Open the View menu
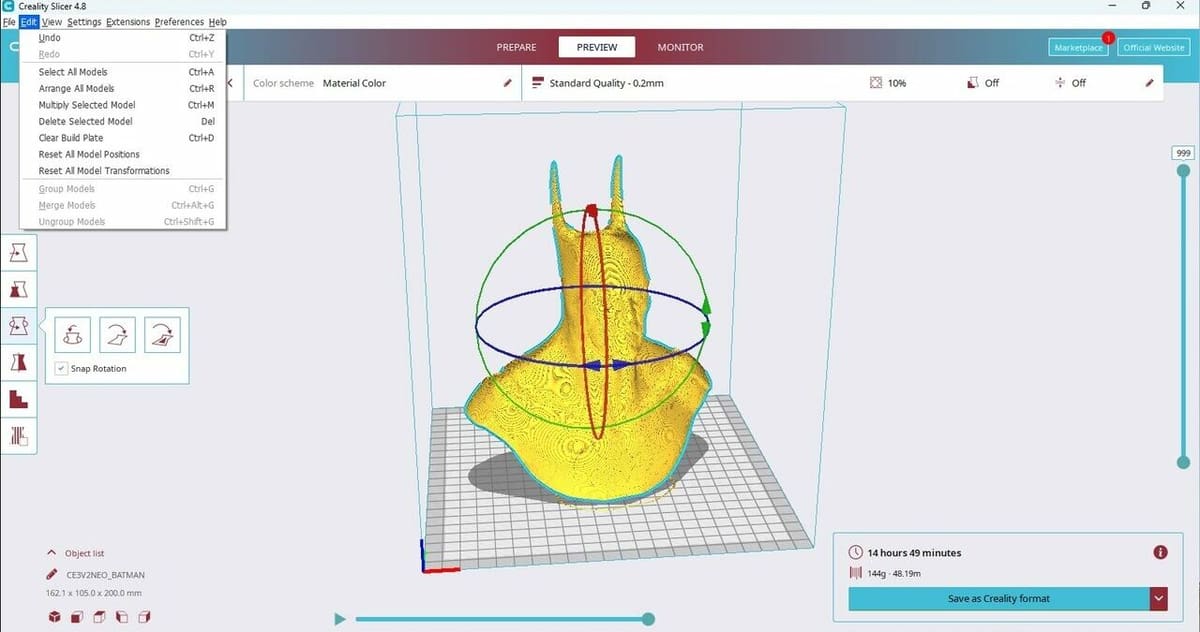Image resolution: width=1200 pixels, height=632 pixels. pyautogui.click(x=52, y=22)
